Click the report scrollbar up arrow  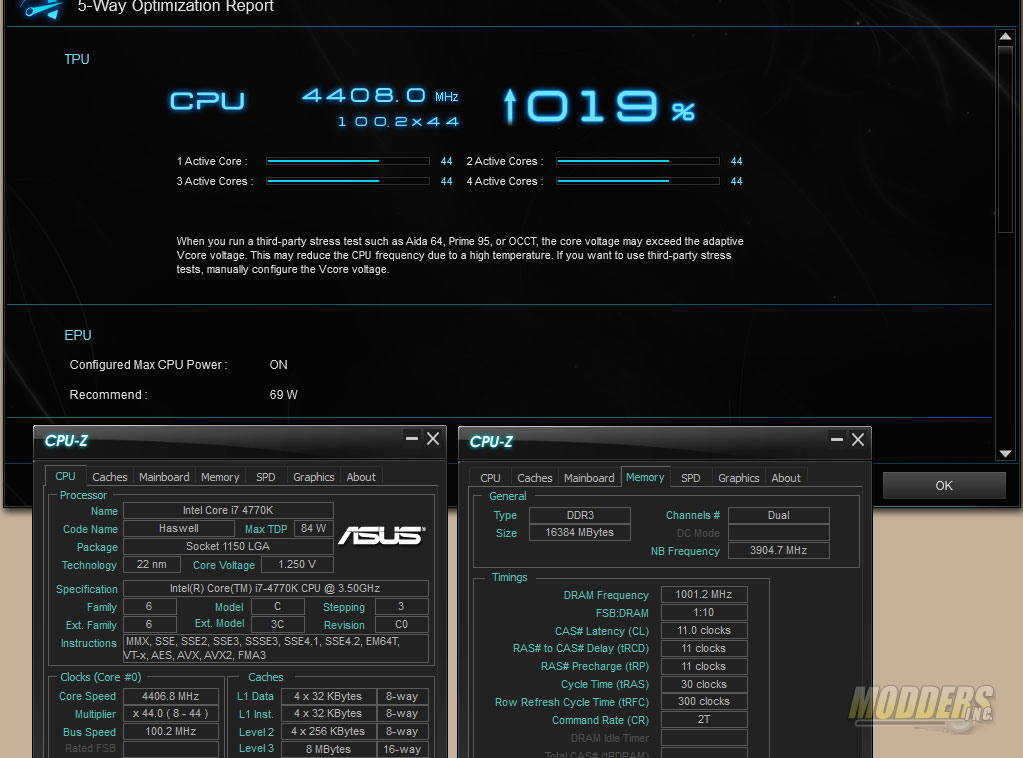(x=1005, y=37)
